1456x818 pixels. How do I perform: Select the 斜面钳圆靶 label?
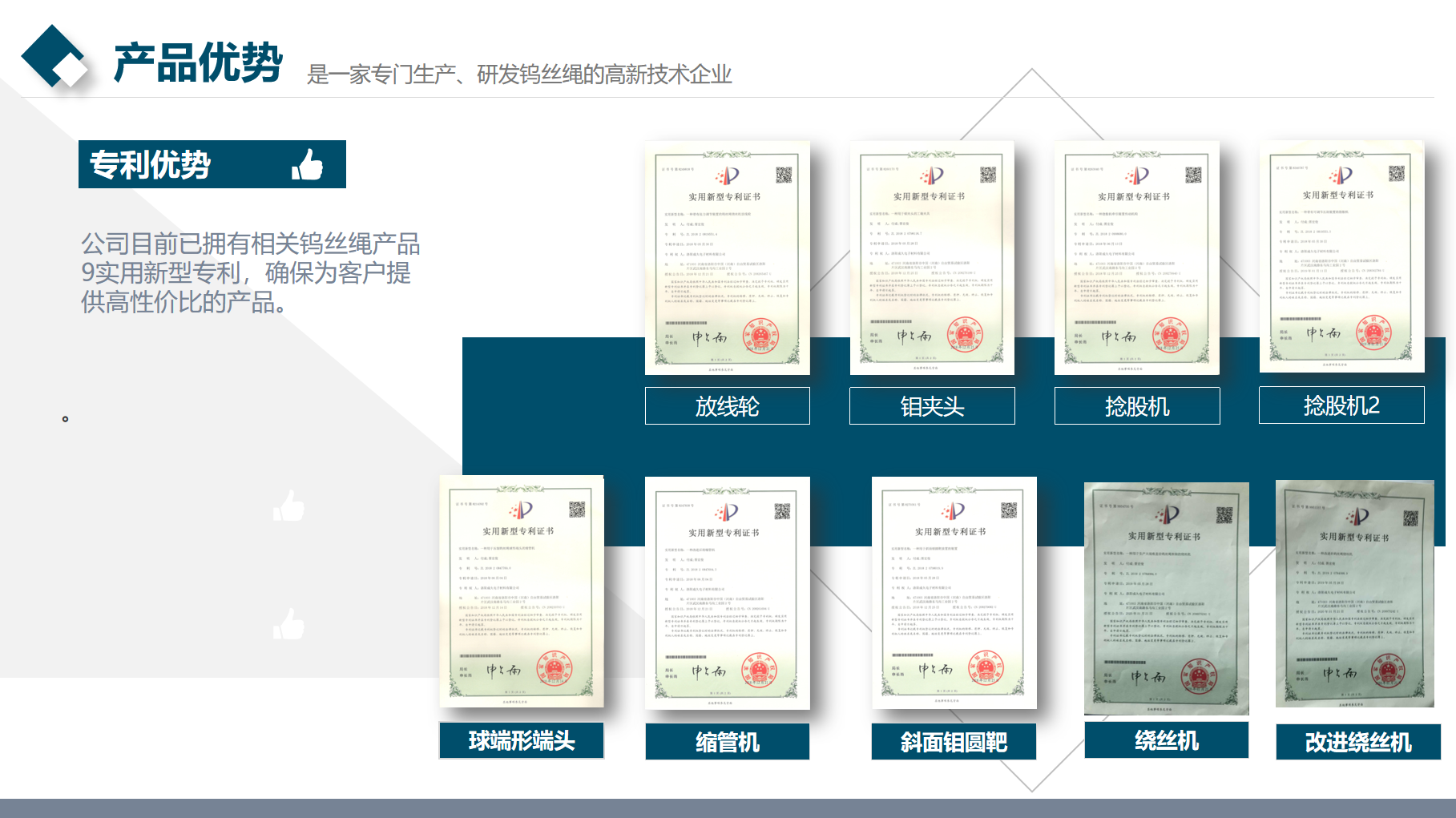(954, 742)
